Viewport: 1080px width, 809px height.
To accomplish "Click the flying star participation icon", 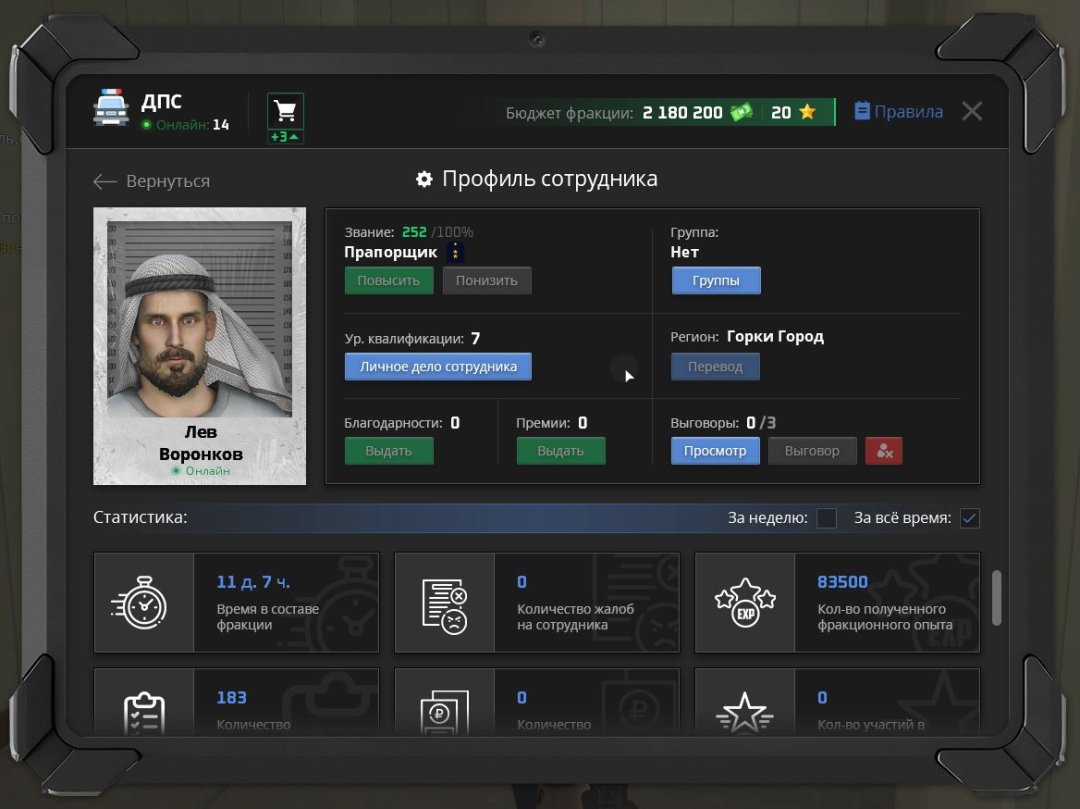I will tap(745, 713).
